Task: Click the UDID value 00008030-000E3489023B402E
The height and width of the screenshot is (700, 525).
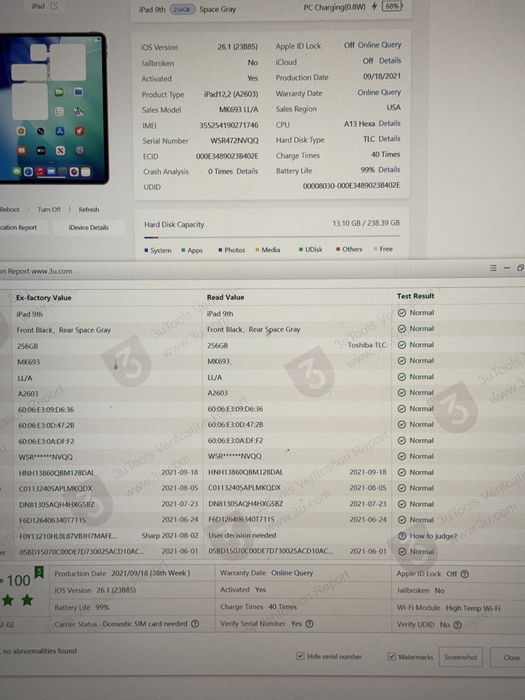Action: (351, 185)
